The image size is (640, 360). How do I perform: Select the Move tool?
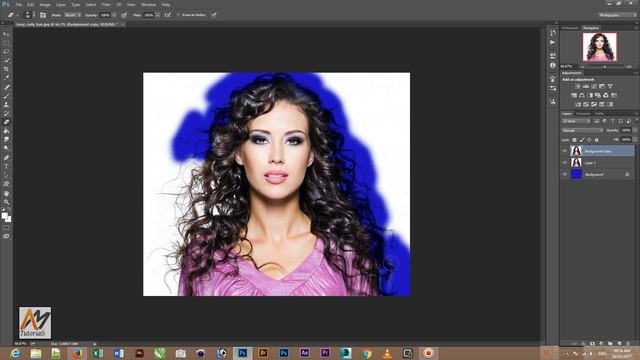click(6, 34)
